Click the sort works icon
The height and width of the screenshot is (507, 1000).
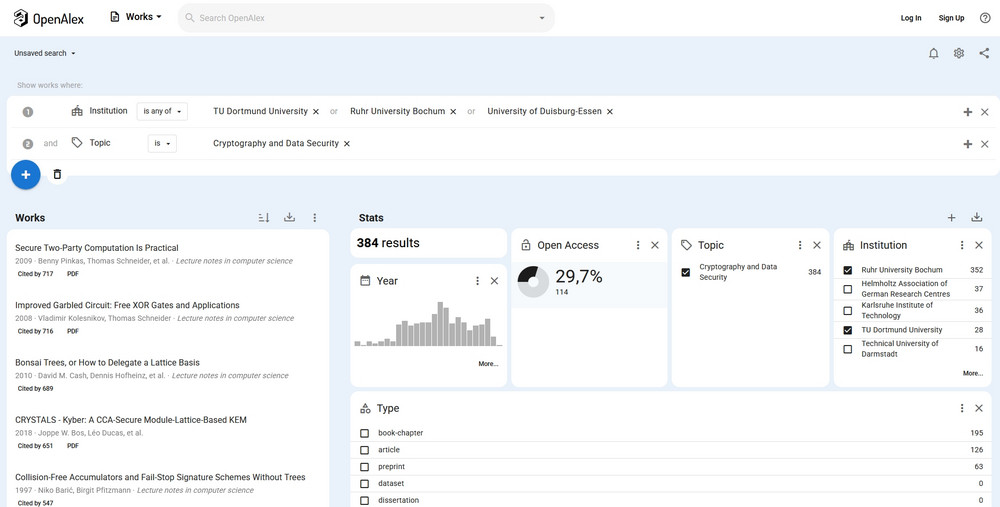(264, 217)
